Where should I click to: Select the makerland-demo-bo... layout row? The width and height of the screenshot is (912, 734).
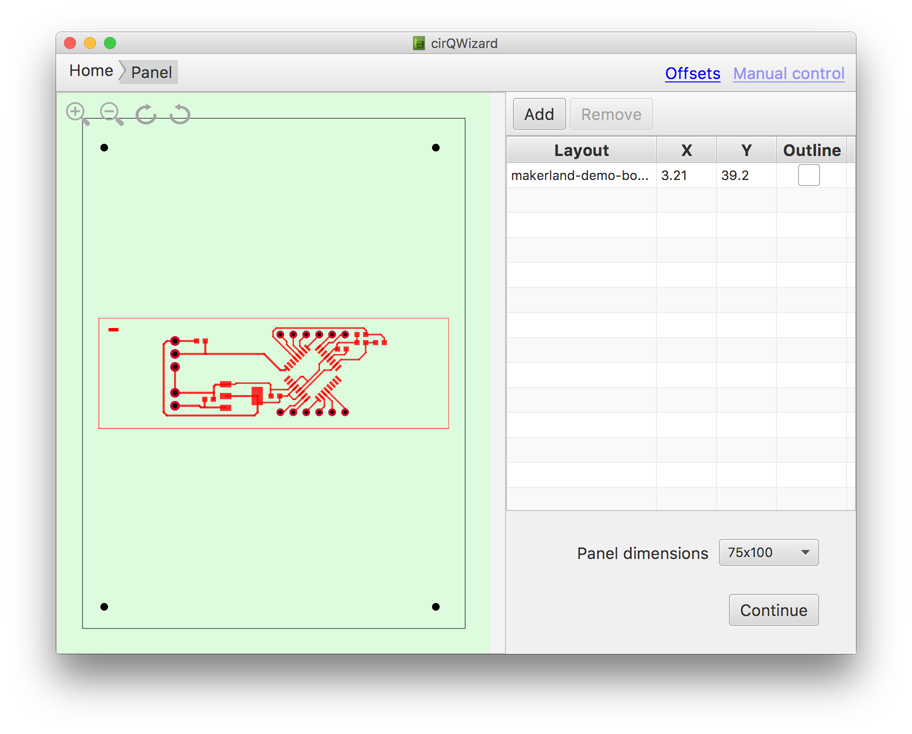[x=680, y=175]
